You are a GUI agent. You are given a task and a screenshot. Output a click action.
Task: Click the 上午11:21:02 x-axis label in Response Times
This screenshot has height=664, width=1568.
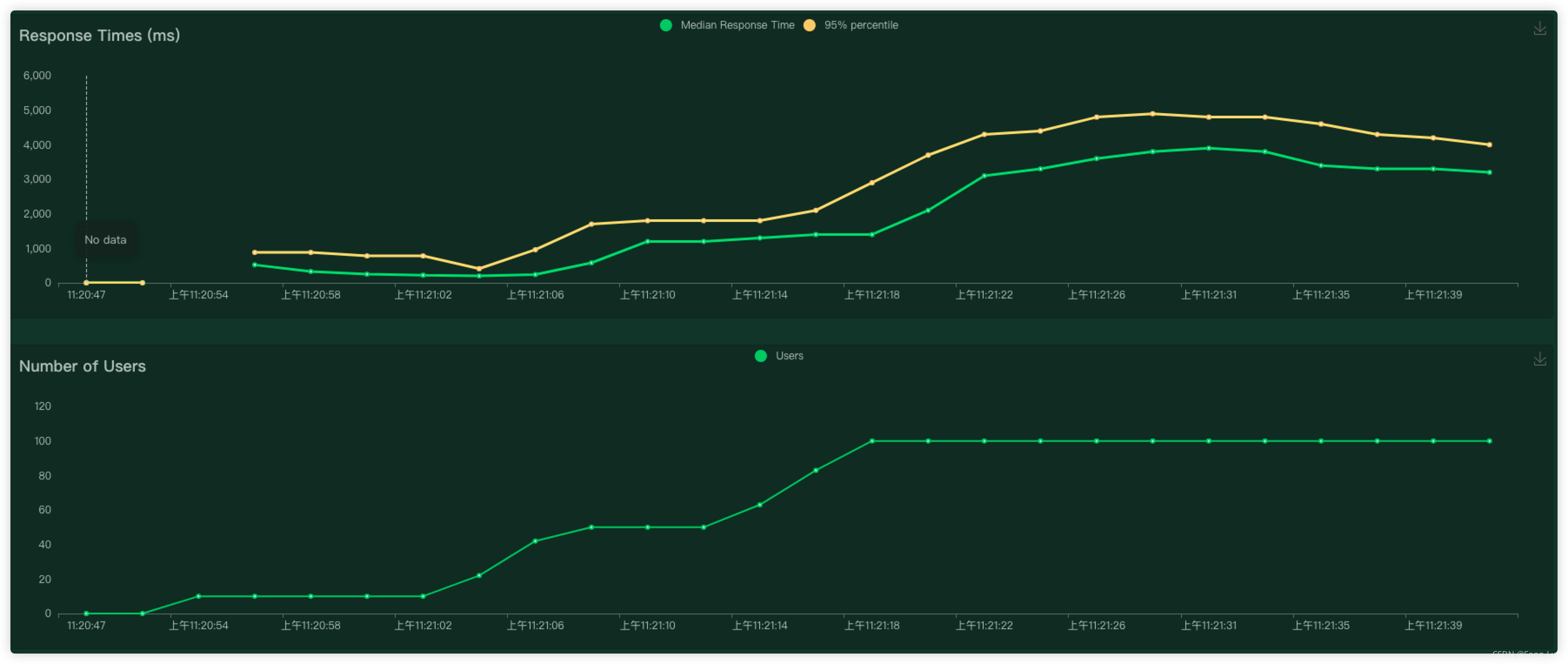coord(423,295)
